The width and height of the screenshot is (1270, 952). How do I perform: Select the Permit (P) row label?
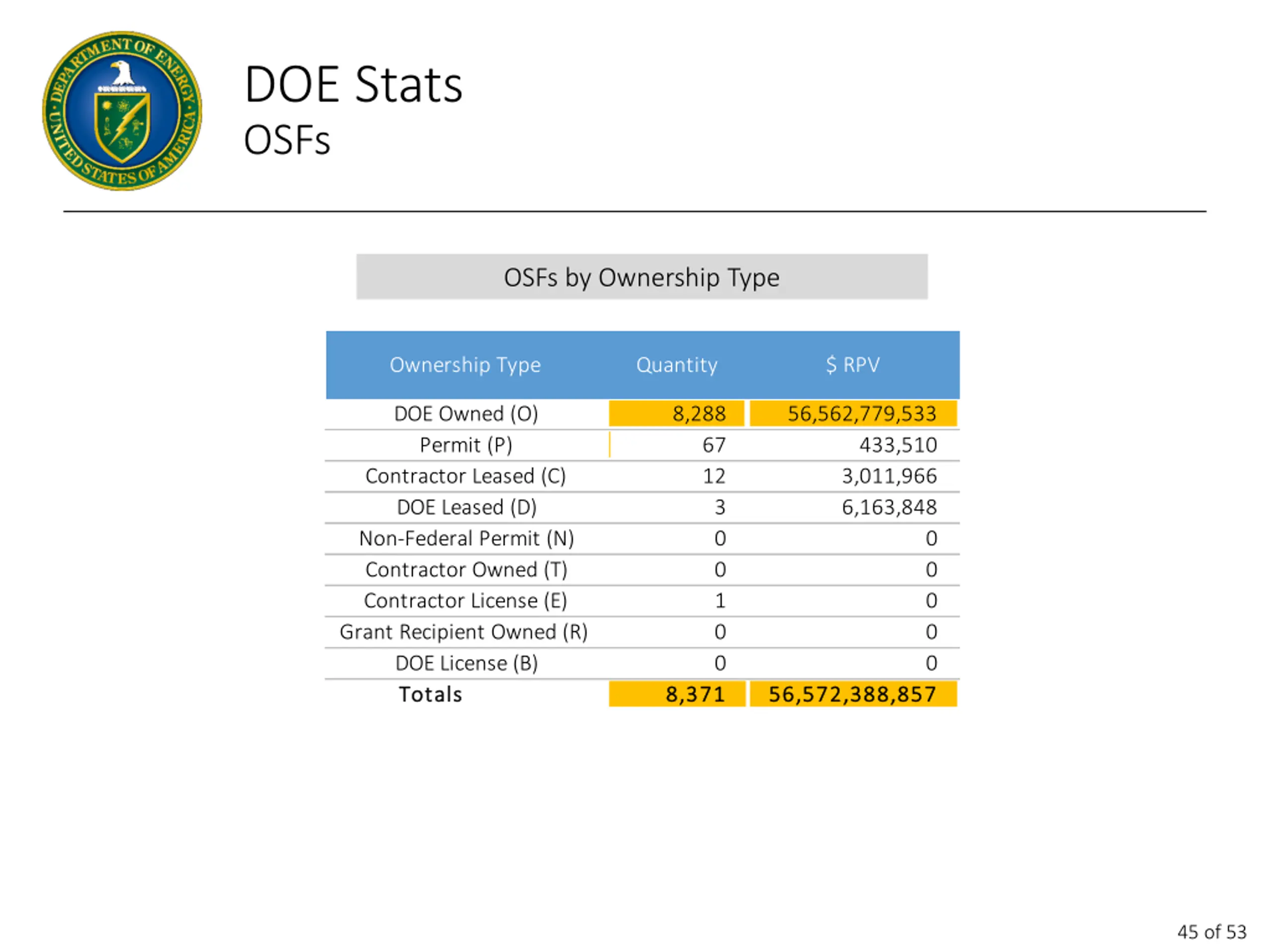coord(466,445)
